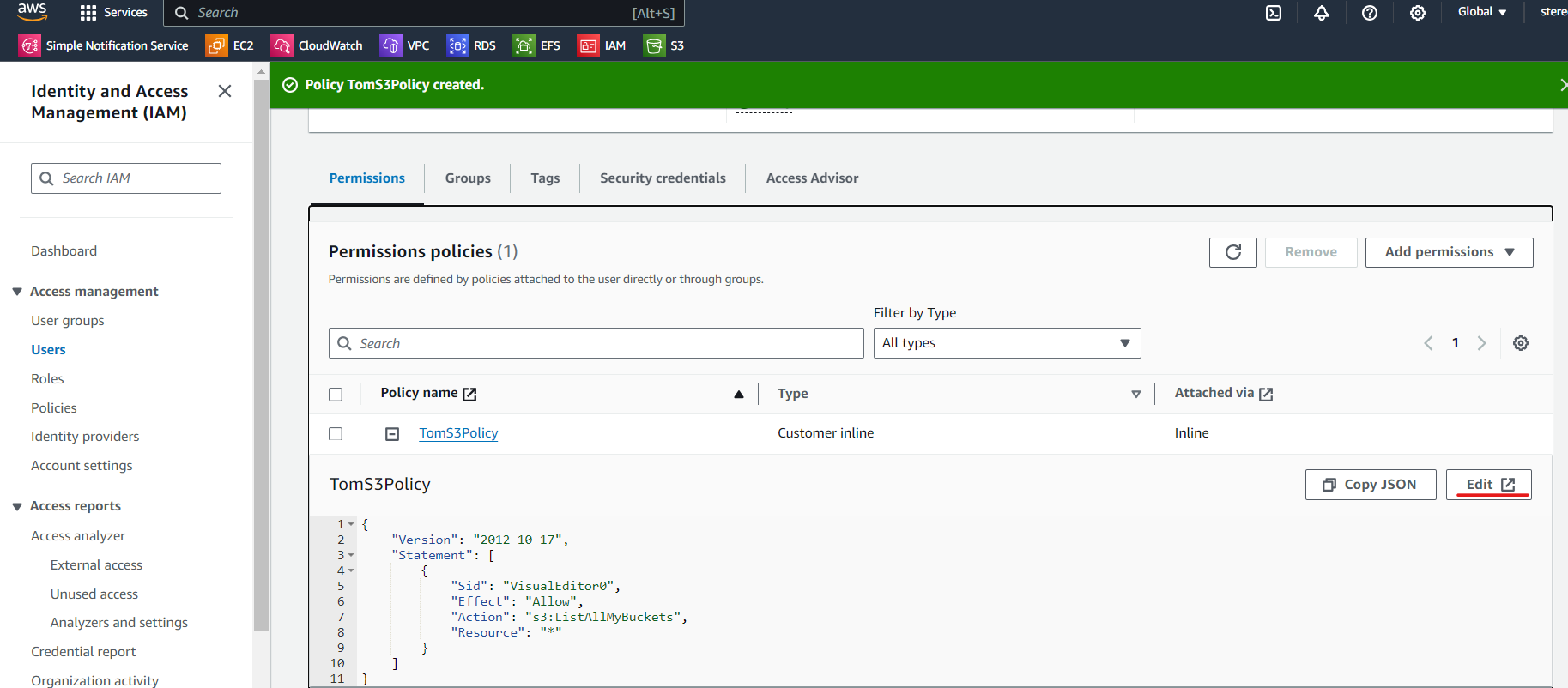Viewport: 1568px width, 688px height.
Task: Open Access analyzer in sidebar
Action: click(x=78, y=536)
